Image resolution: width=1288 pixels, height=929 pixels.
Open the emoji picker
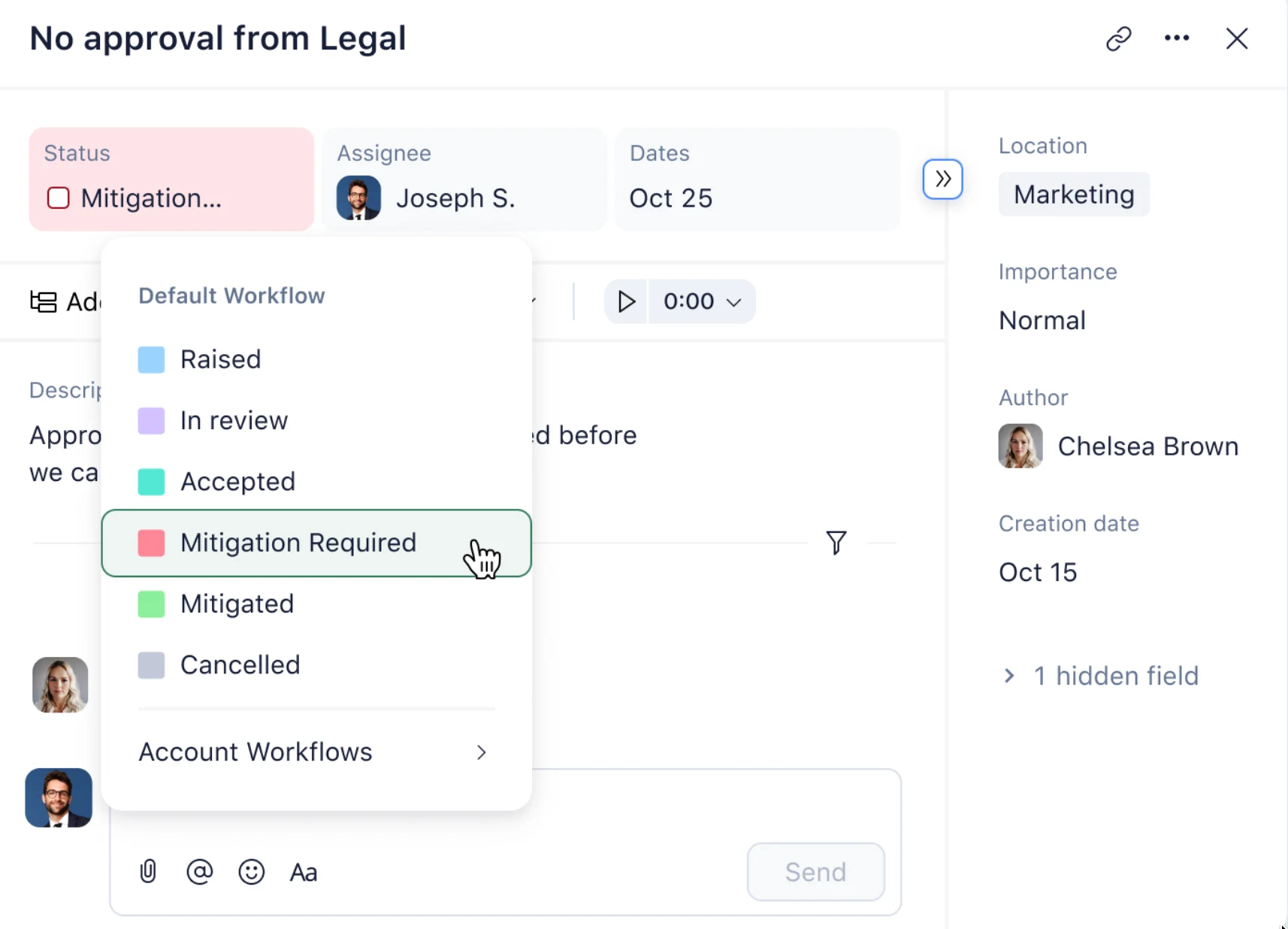[x=252, y=872]
